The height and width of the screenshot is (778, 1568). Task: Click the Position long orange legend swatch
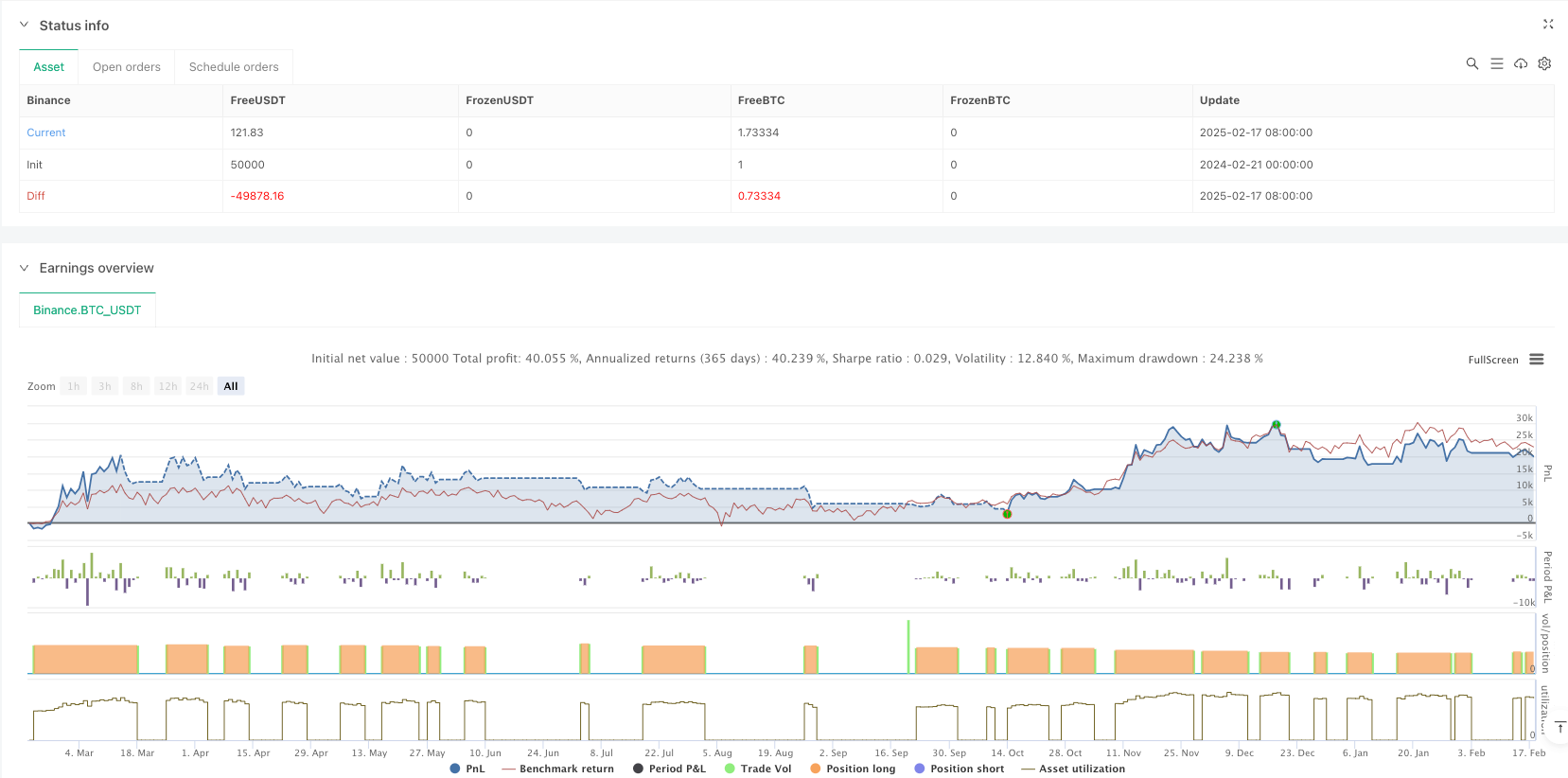816,769
